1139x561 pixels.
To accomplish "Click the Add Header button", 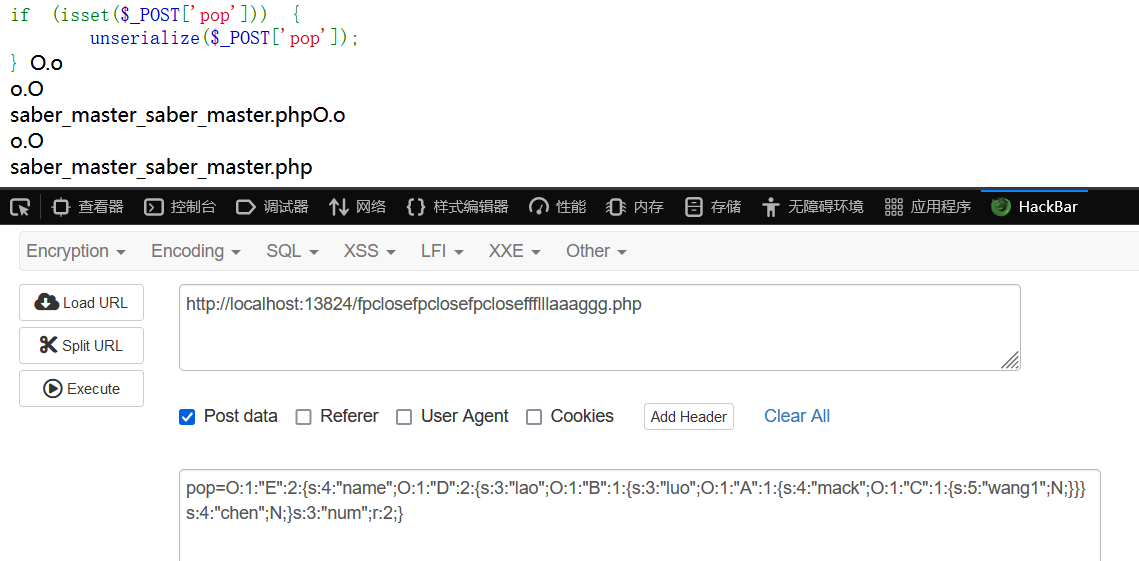I will [689, 417].
